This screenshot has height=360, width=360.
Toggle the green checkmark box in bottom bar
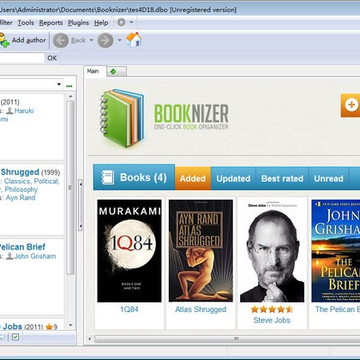[x=15, y=337]
